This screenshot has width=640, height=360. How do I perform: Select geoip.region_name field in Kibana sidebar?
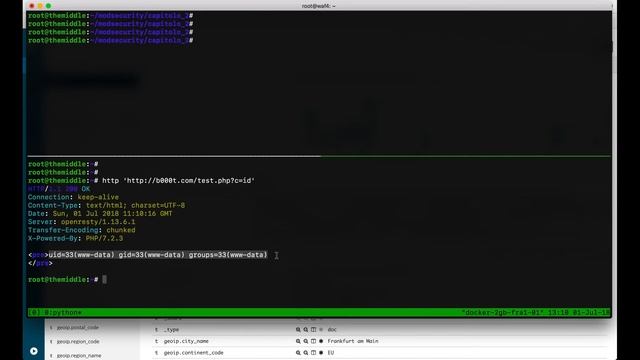click(79, 356)
